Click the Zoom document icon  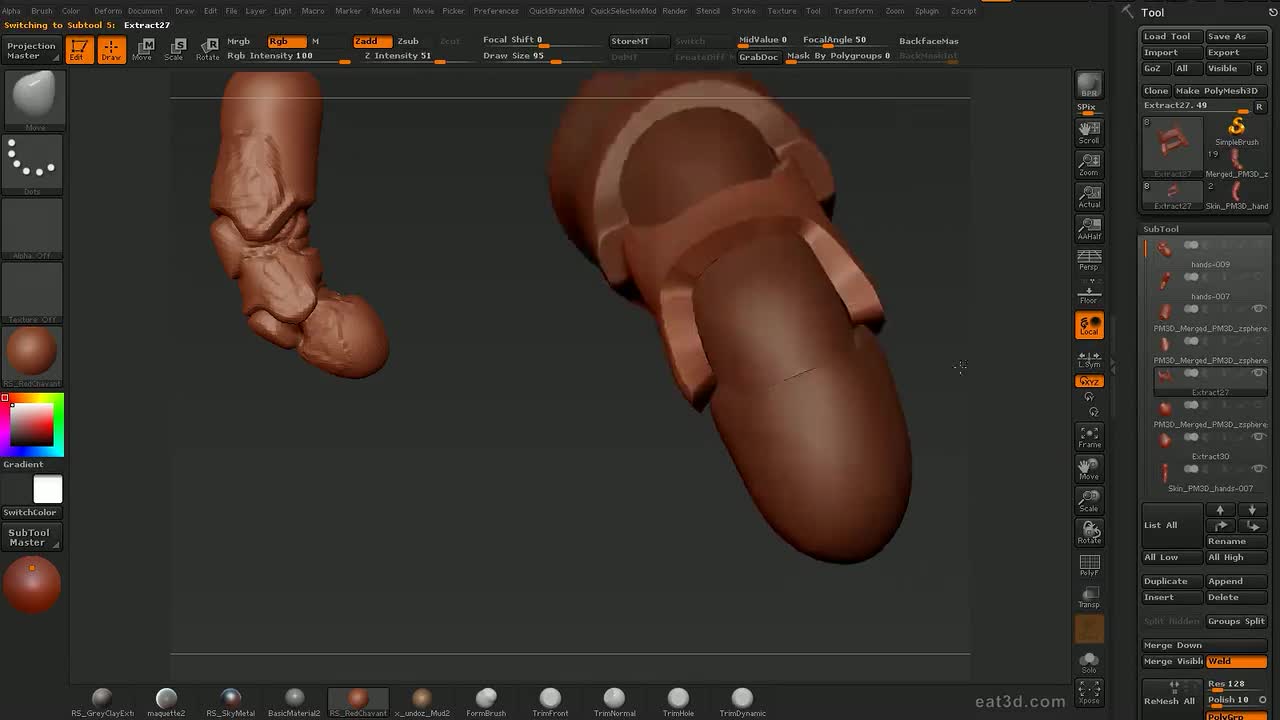click(1089, 164)
